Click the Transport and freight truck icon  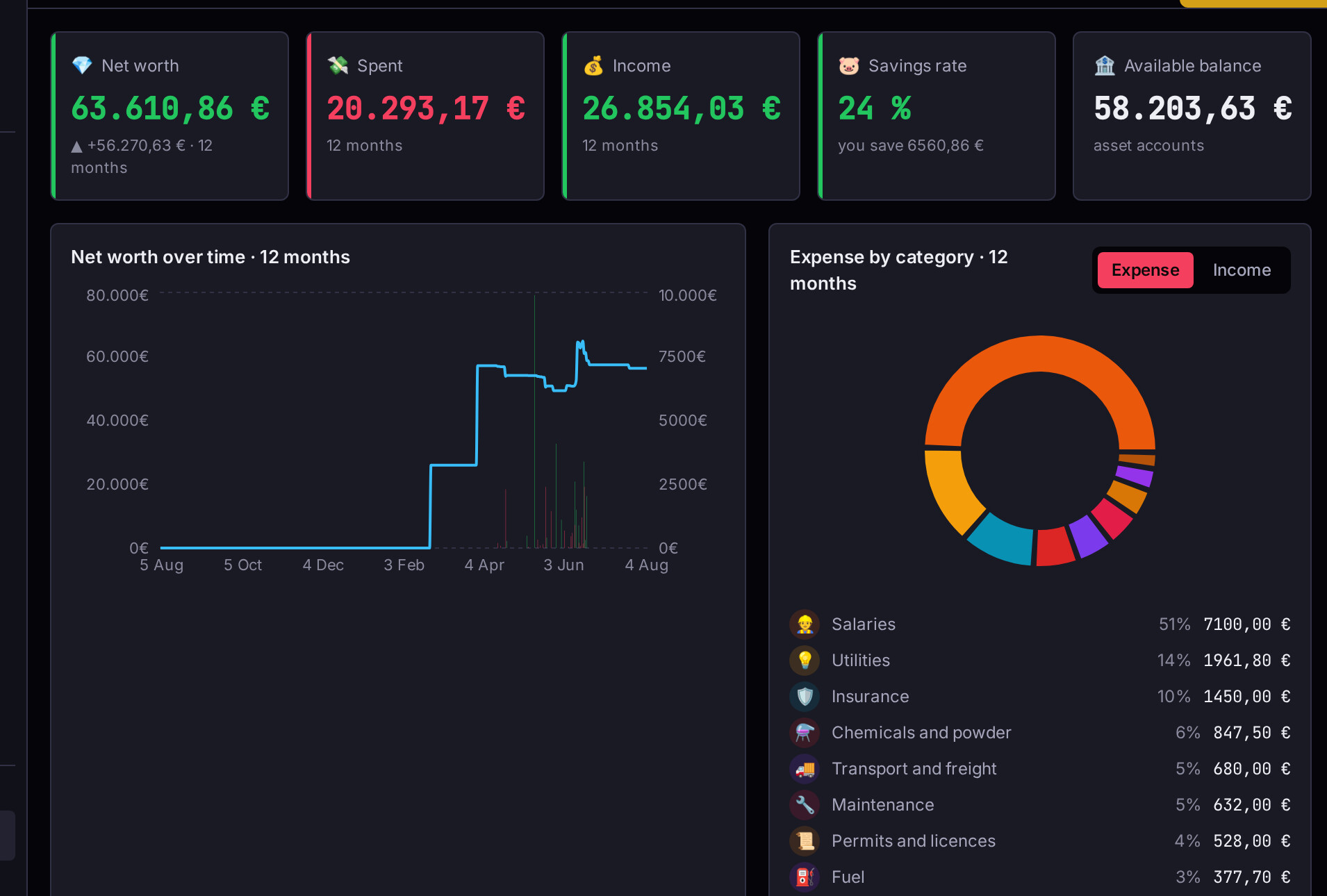(x=805, y=768)
